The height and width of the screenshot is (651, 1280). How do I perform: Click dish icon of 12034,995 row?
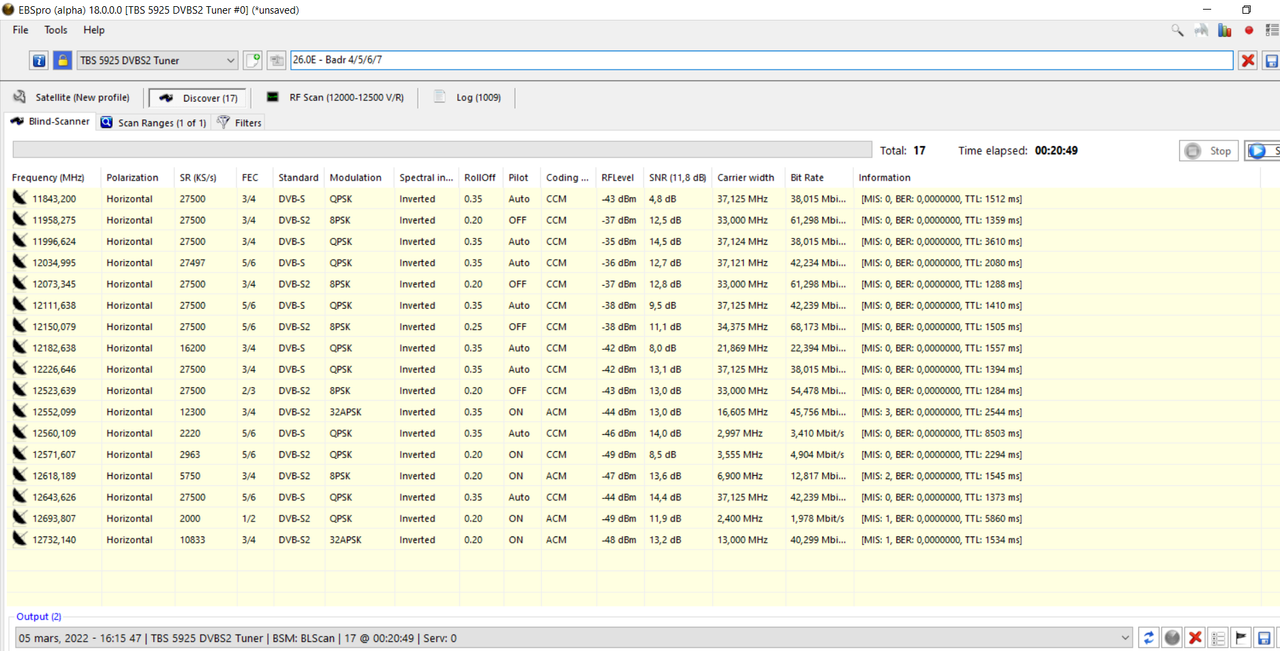[20, 262]
